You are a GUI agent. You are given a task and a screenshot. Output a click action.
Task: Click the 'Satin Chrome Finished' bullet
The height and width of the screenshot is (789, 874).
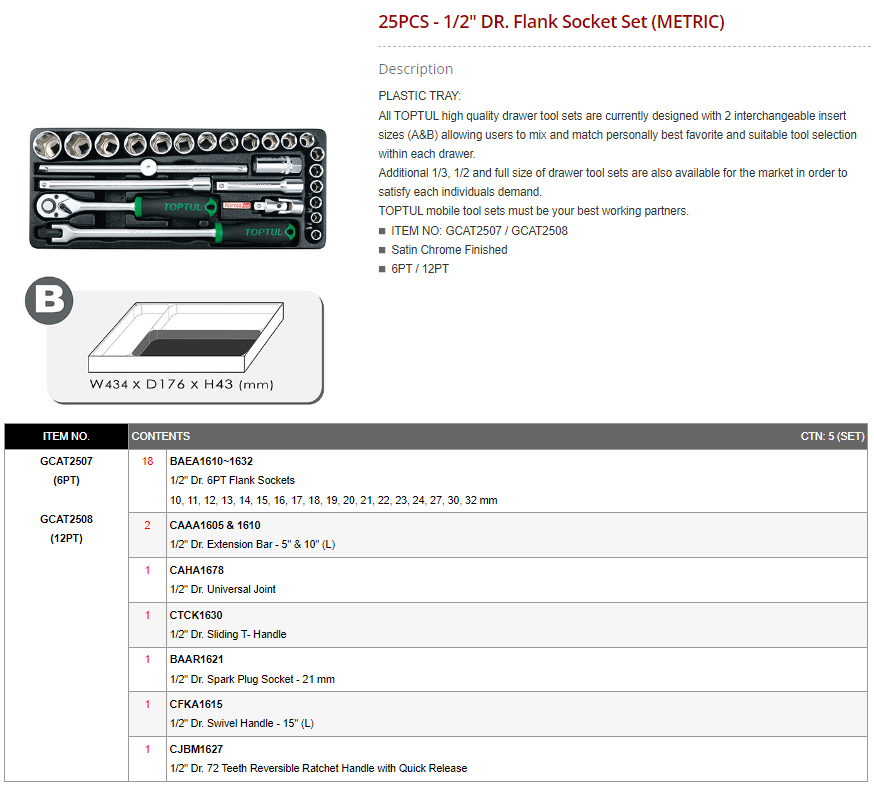tap(449, 250)
